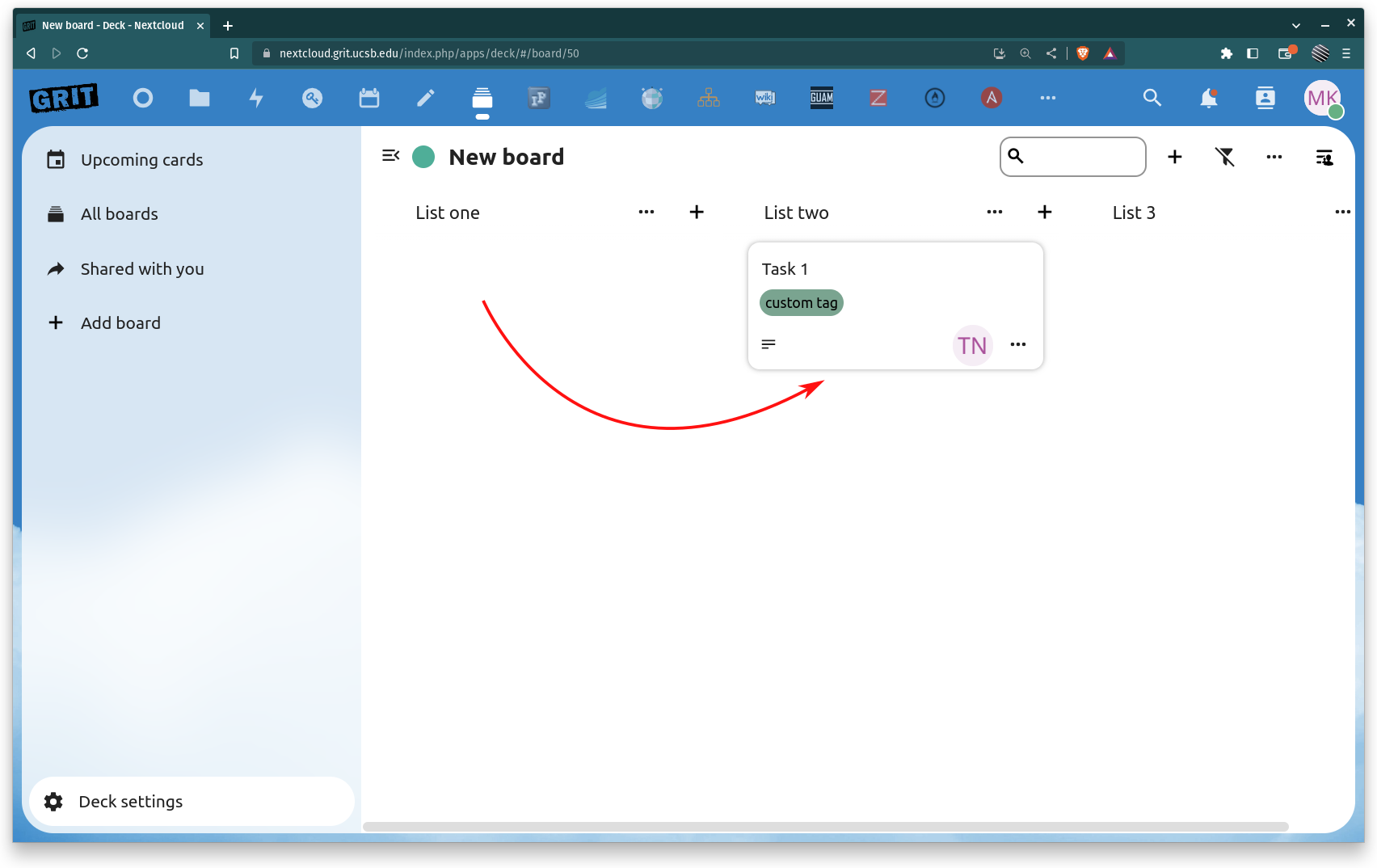The image size is (1377, 868).
Task: Open the Files folder app
Action: (200, 98)
